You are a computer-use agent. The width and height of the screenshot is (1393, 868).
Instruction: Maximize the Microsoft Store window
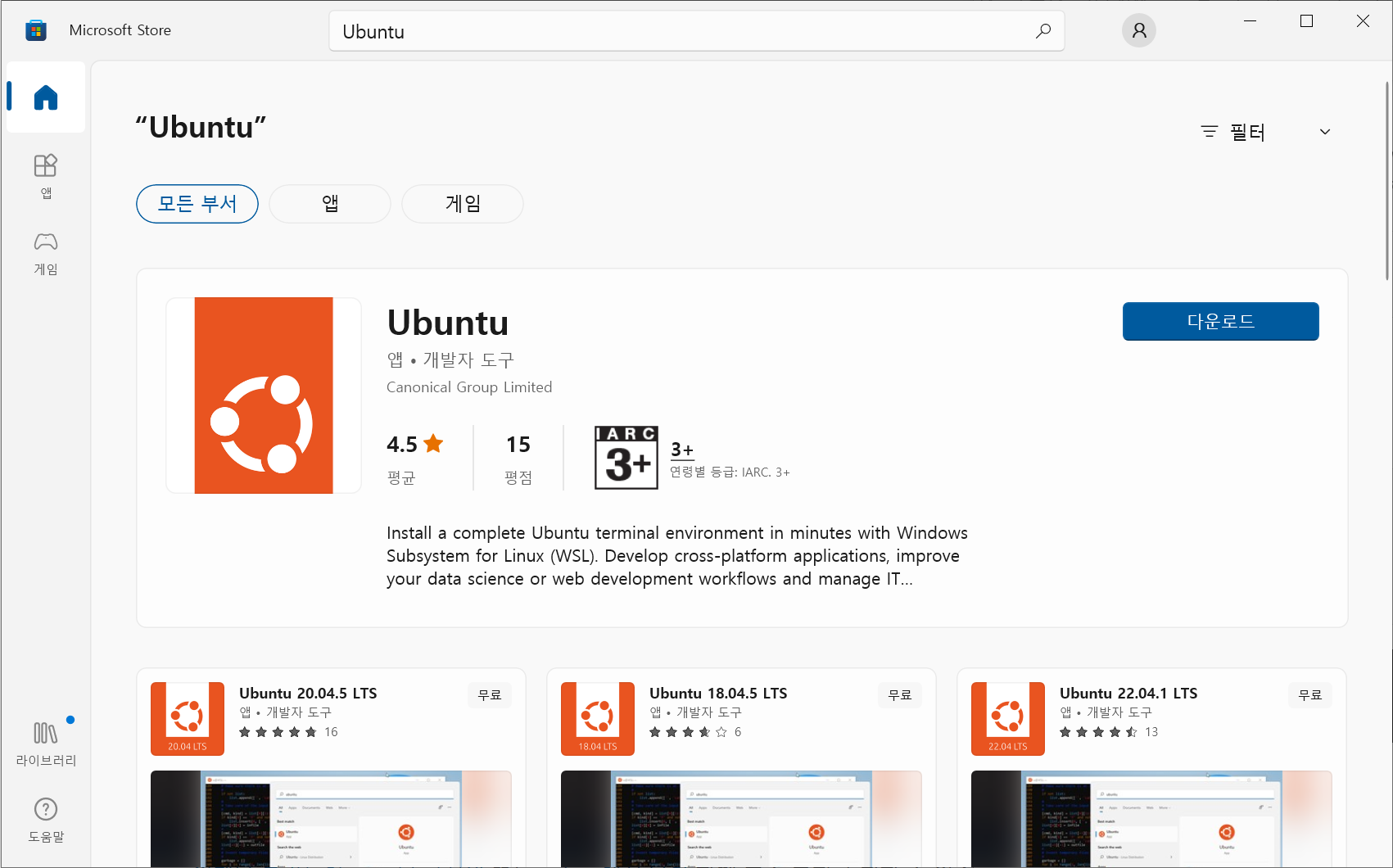click(x=1306, y=21)
